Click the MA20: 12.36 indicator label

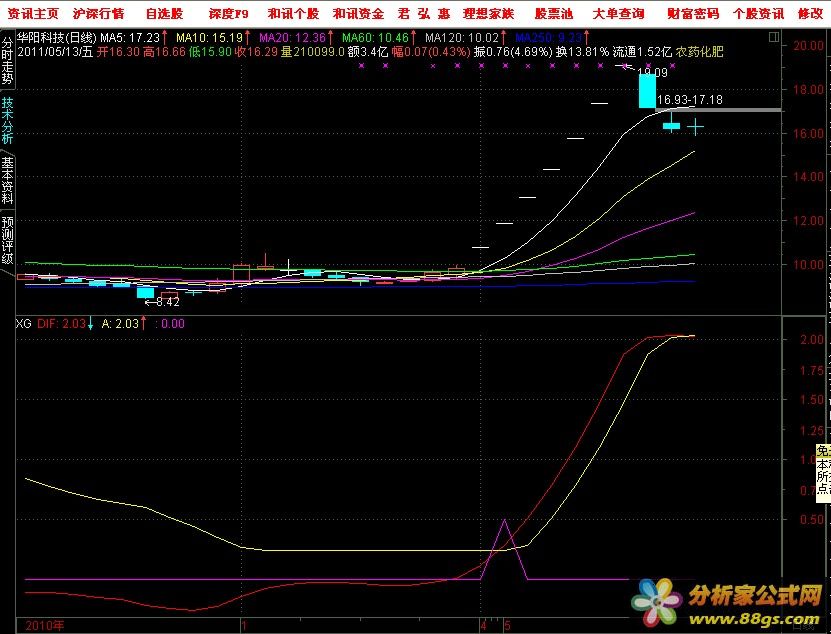293,38
